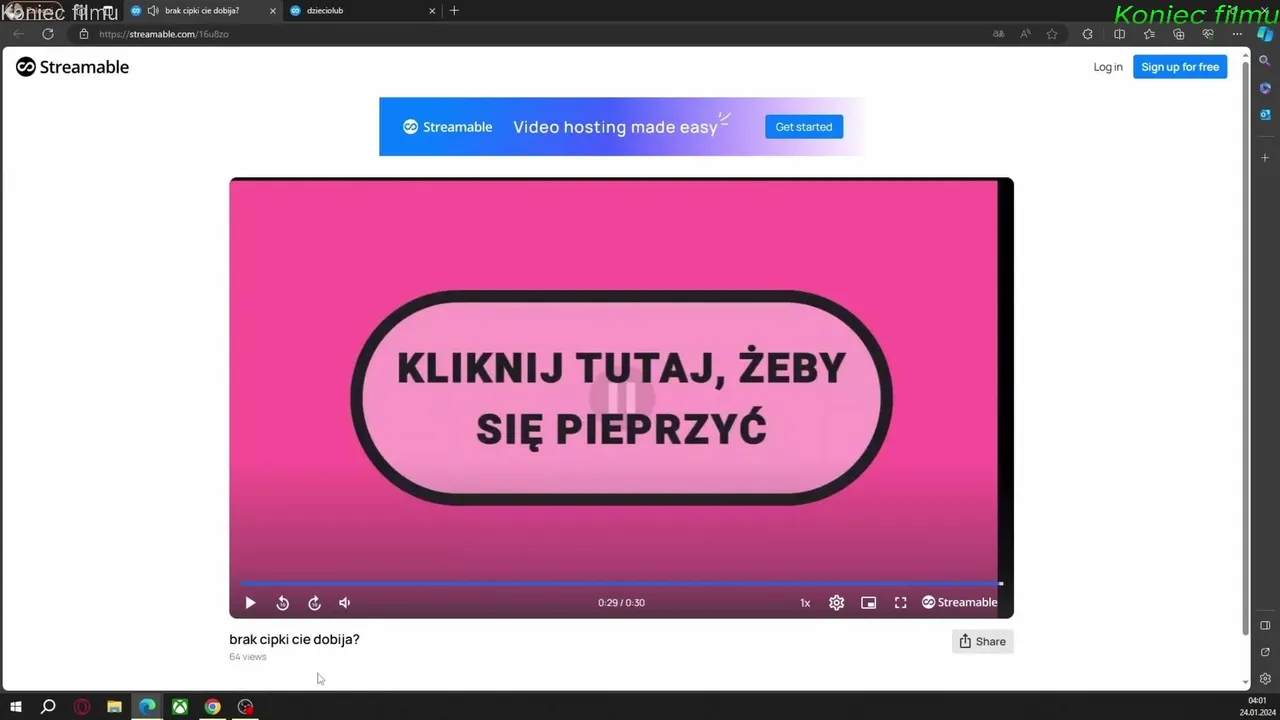Switch to Chrome from the taskbar
The height and width of the screenshot is (720, 1280).
(x=213, y=707)
